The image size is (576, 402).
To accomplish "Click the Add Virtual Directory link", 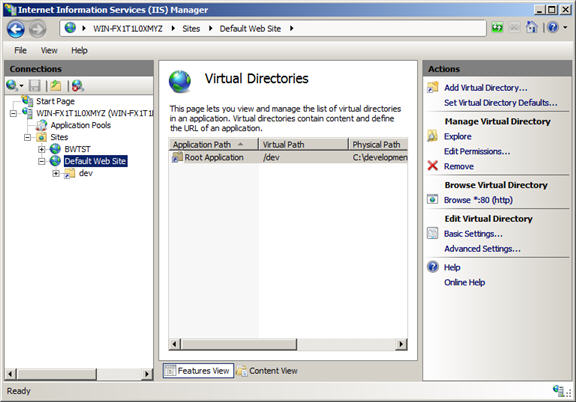I will coord(486,88).
